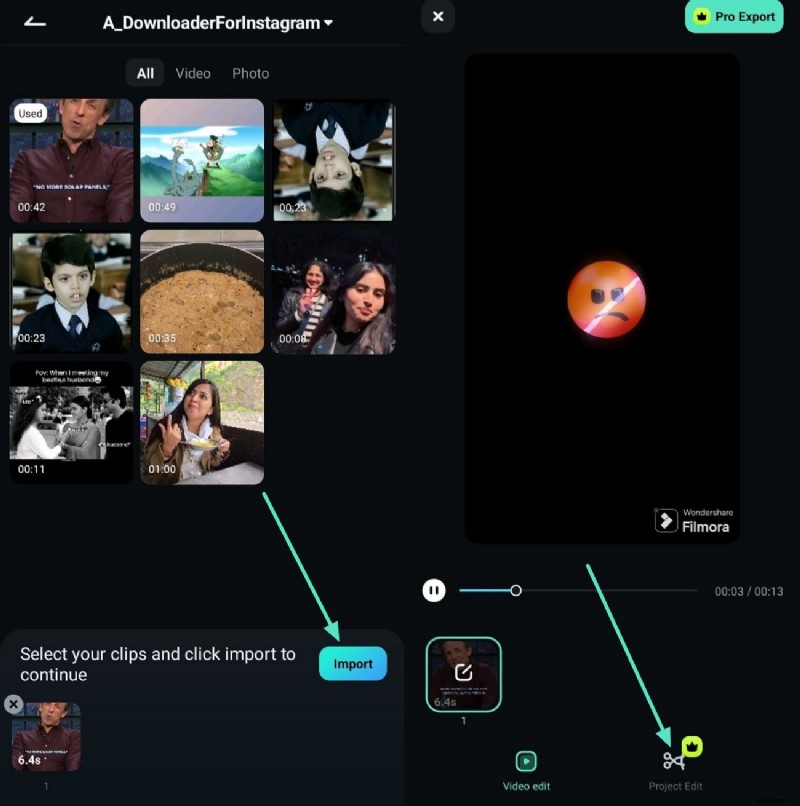Tap the back arrow to leave the gallery
Image resolution: width=800 pixels, height=806 pixels.
tap(34, 20)
